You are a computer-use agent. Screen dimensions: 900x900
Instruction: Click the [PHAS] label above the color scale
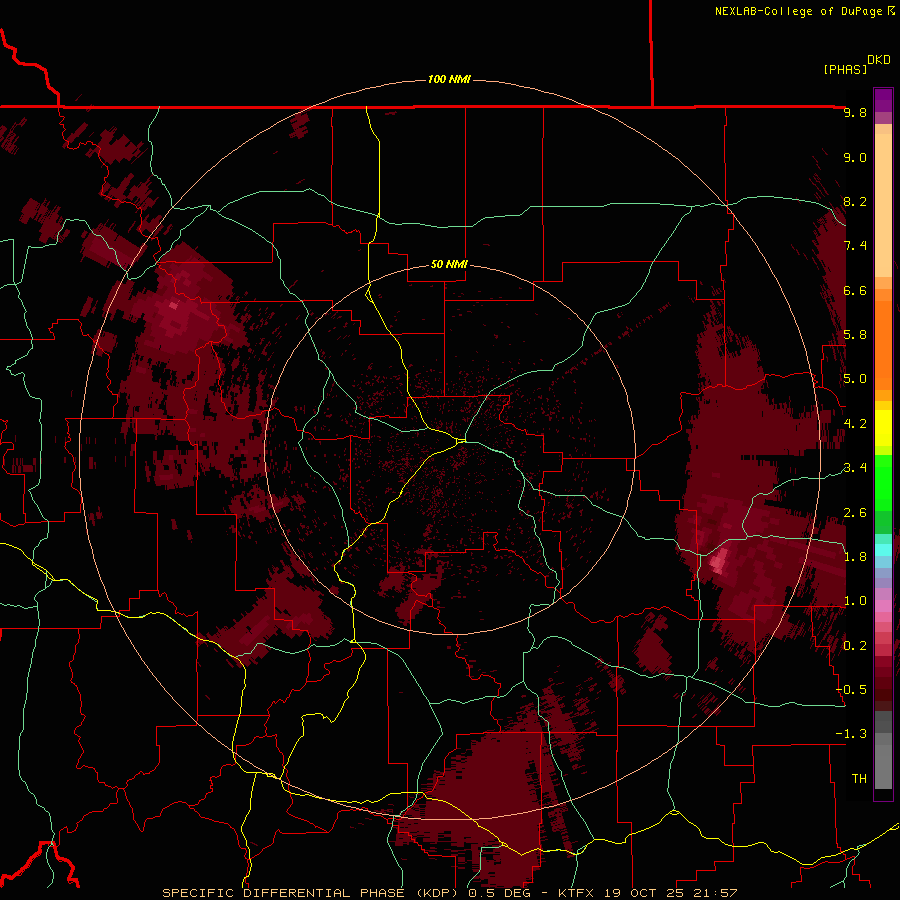tap(845, 69)
